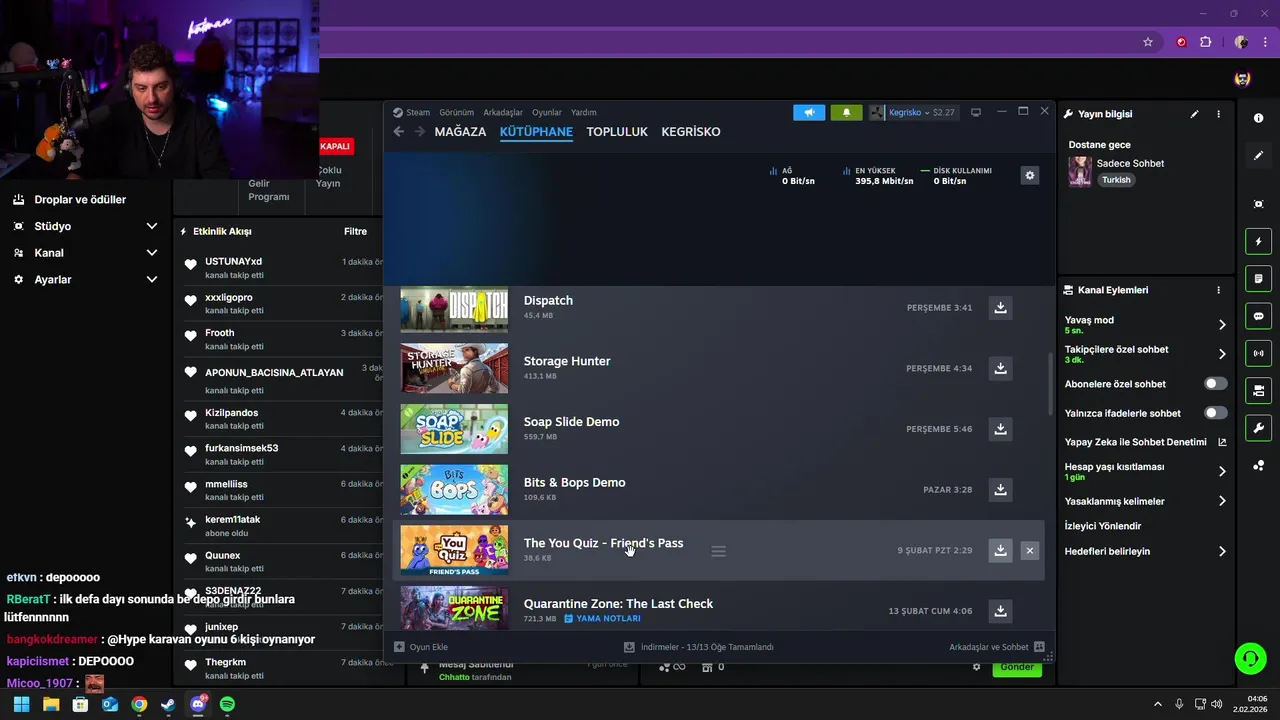Open Hedefleri belirleyin arrow
1280x720 pixels.
point(1222,551)
